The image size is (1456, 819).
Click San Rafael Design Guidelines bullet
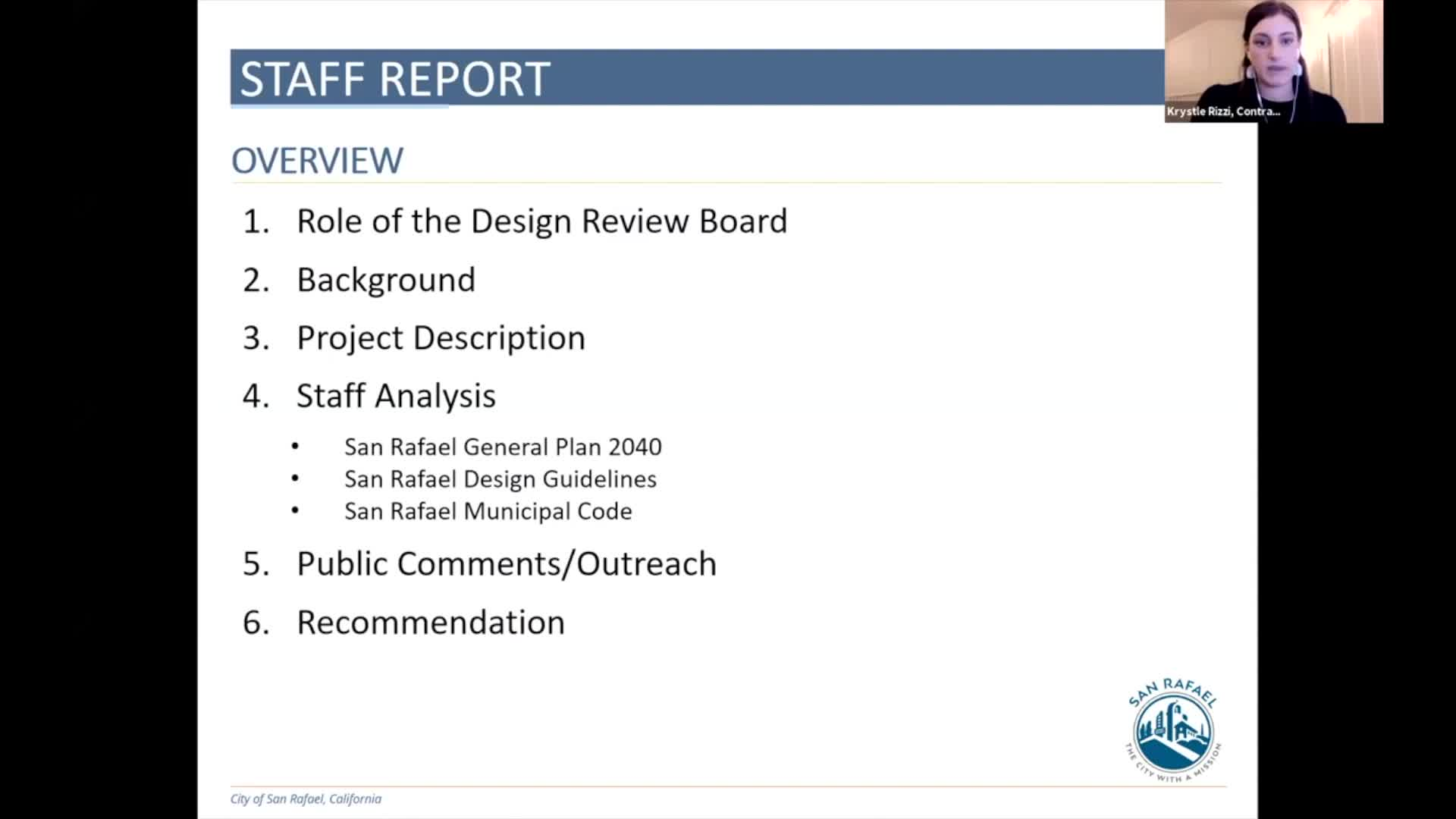point(500,479)
